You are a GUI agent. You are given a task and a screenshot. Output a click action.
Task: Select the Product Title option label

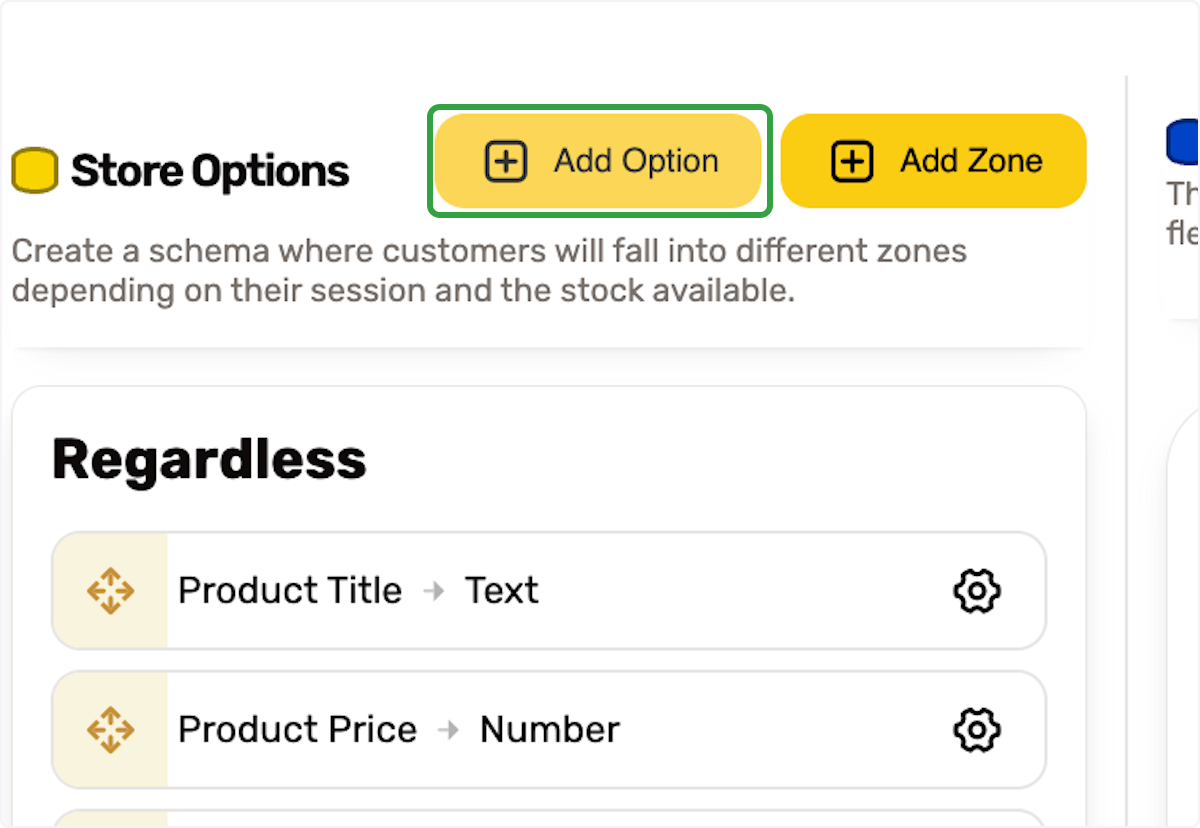[290, 591]
